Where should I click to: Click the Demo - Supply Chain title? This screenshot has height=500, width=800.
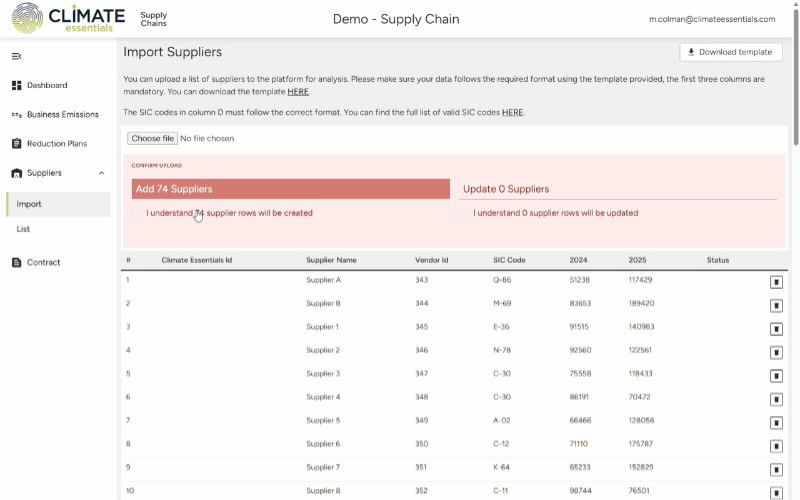pyautogui.click(x=396, y=19)
